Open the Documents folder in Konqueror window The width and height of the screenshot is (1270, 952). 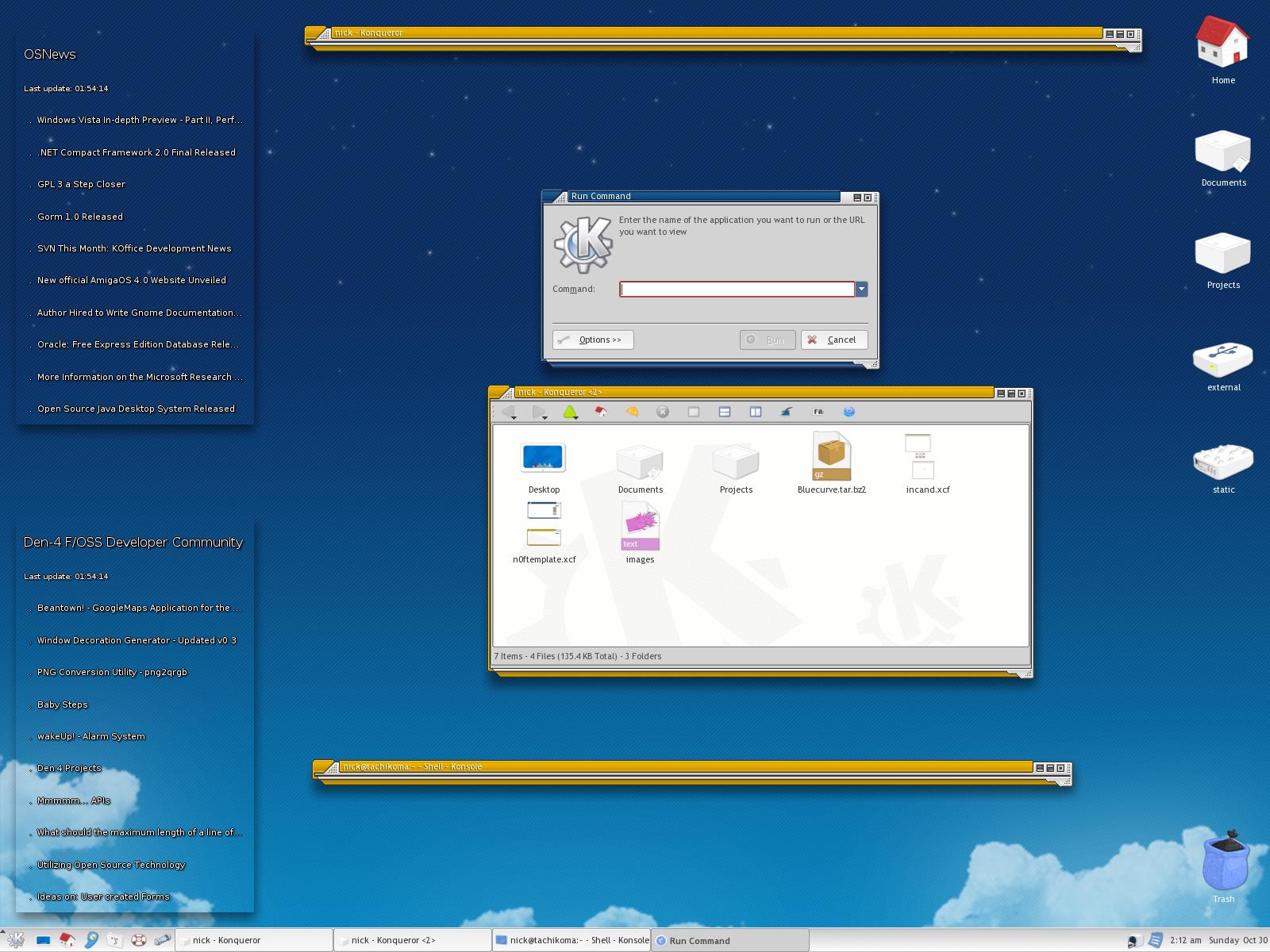point(641,468)
